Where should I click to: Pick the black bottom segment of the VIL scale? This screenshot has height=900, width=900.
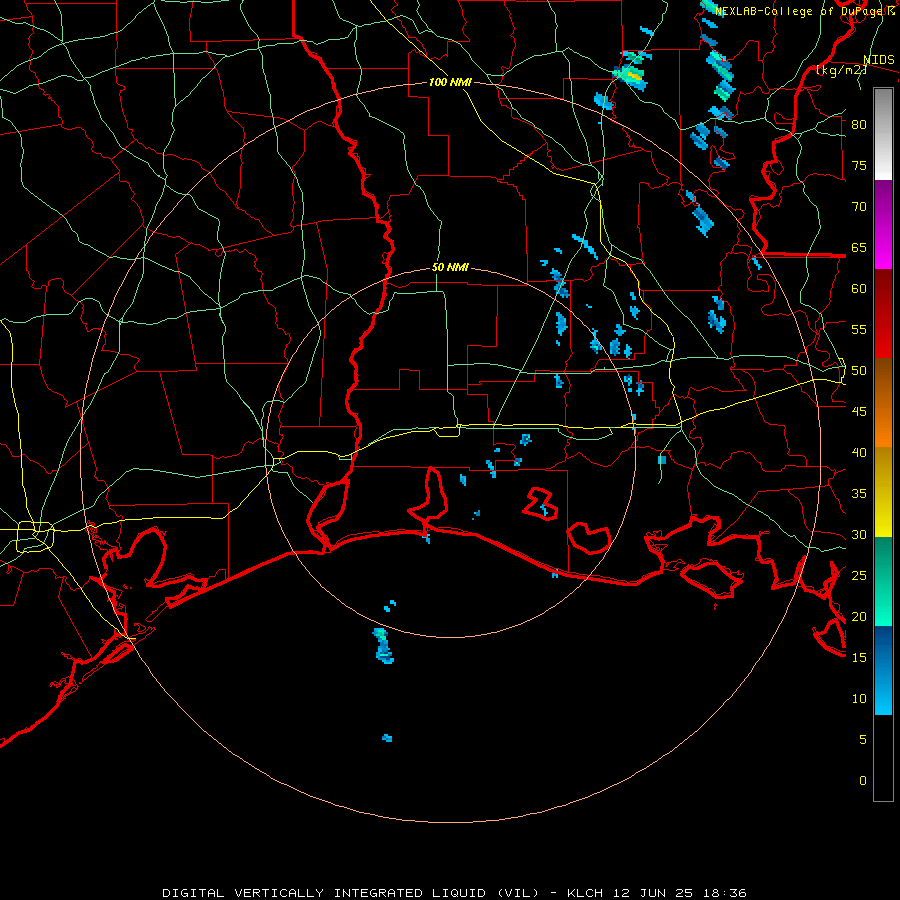(x=883, y=757)
